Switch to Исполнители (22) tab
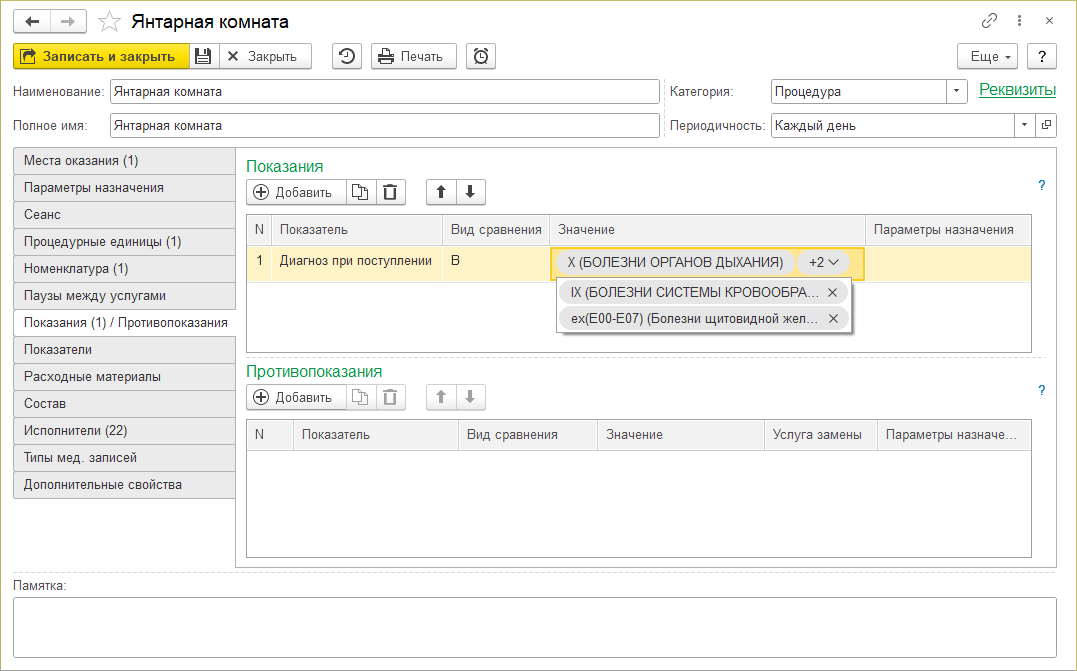This screenshot has width=1077, height=671. click(124, 431)
